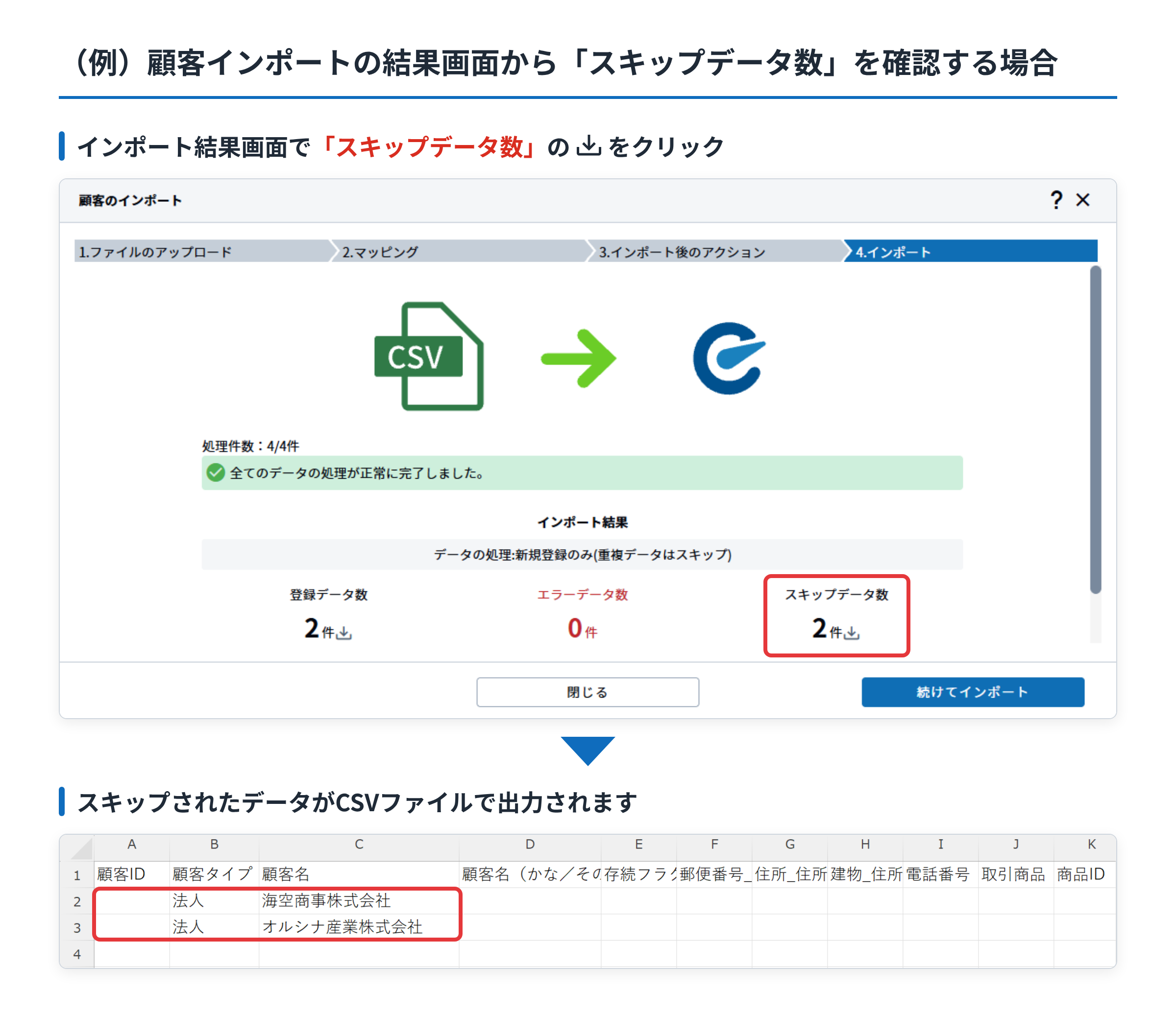The height and width of the screenshot is (1016, 1176).
Task: Click the 顧客名 header cell in column C
Action: click(x=359, y=874)
